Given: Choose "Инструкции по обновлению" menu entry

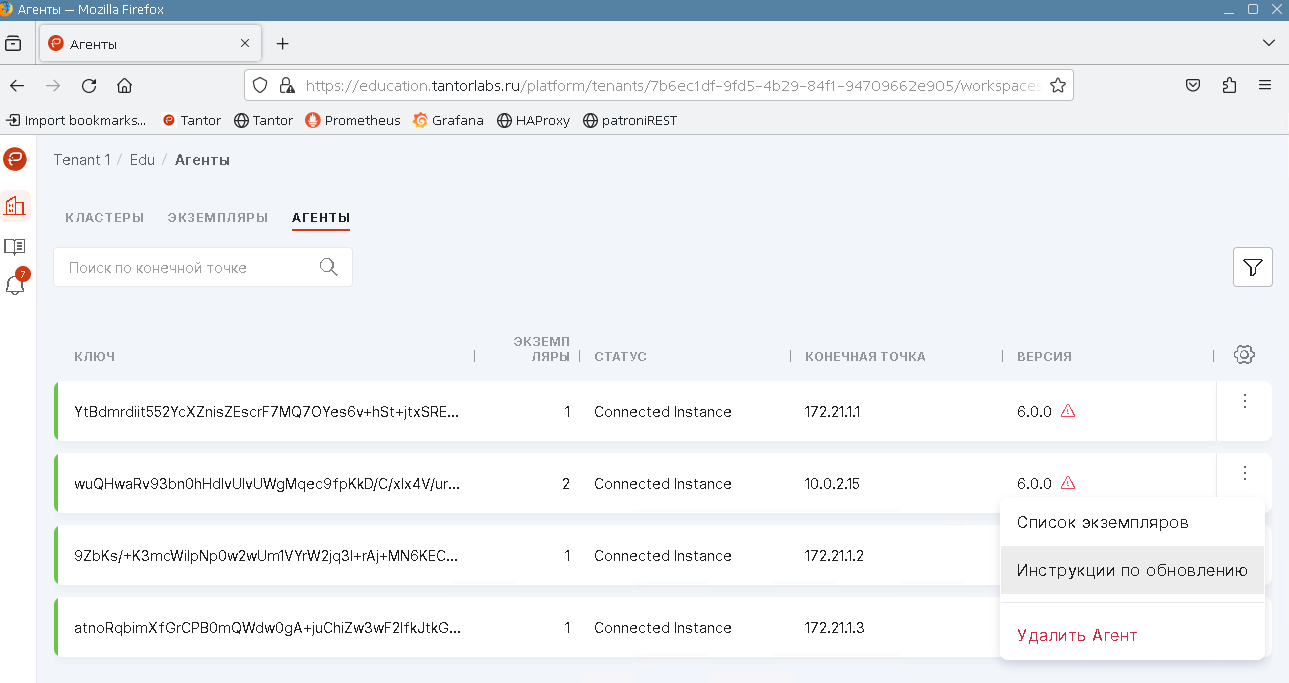Looking at the screenshot, I should (1131, 570).
